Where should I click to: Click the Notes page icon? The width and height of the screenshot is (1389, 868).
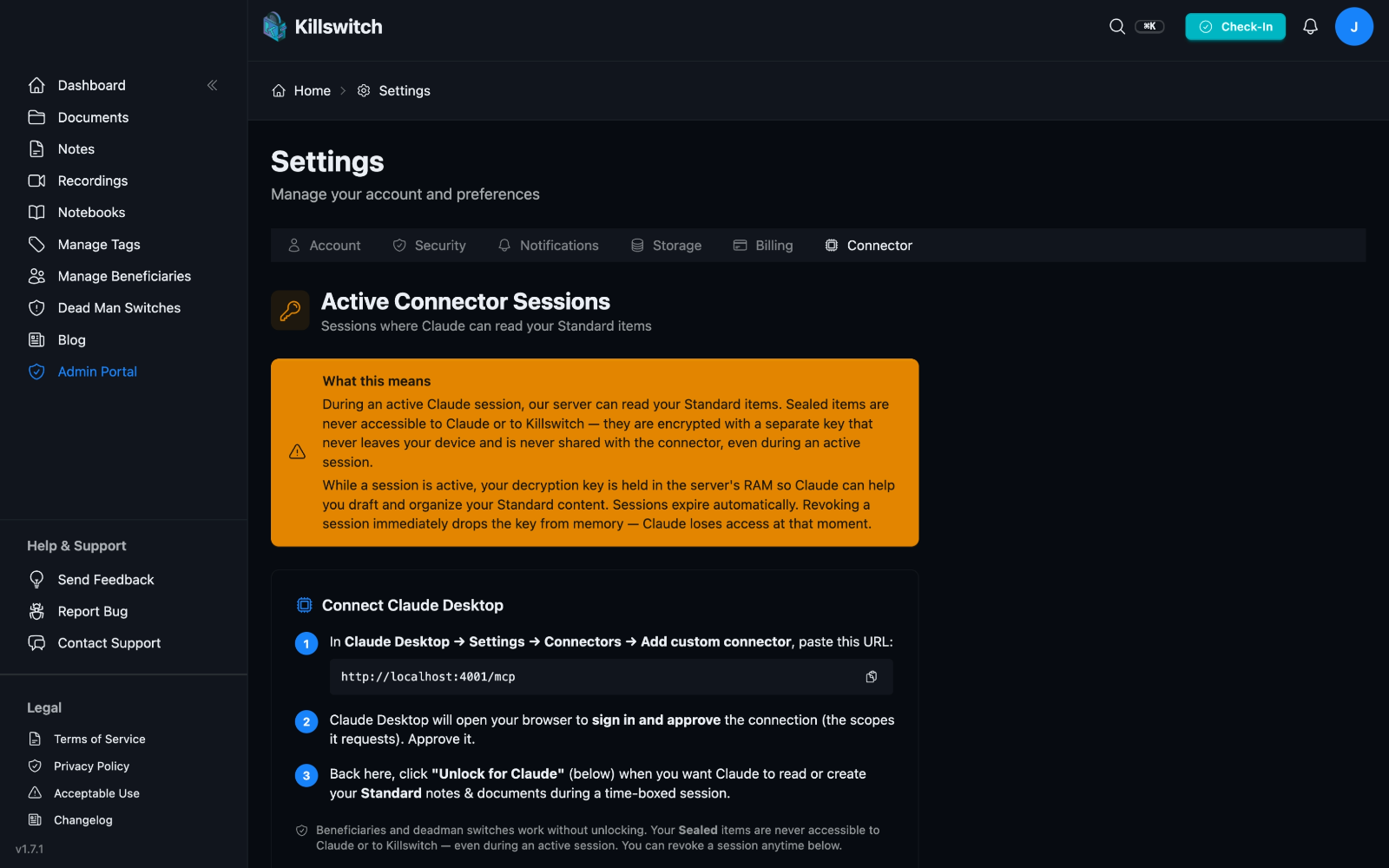click(36, 149)
